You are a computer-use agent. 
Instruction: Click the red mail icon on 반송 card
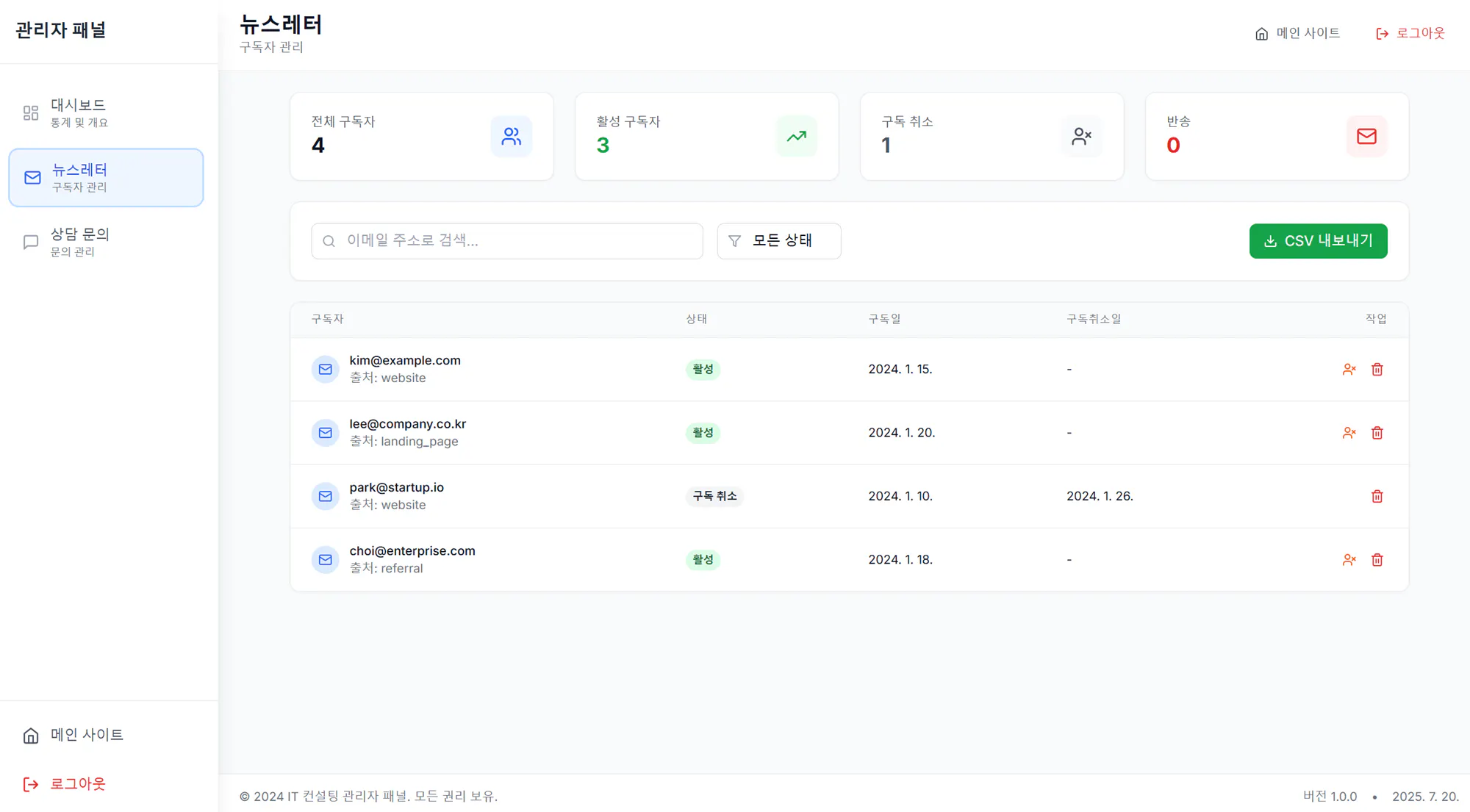click(1366, 137)
